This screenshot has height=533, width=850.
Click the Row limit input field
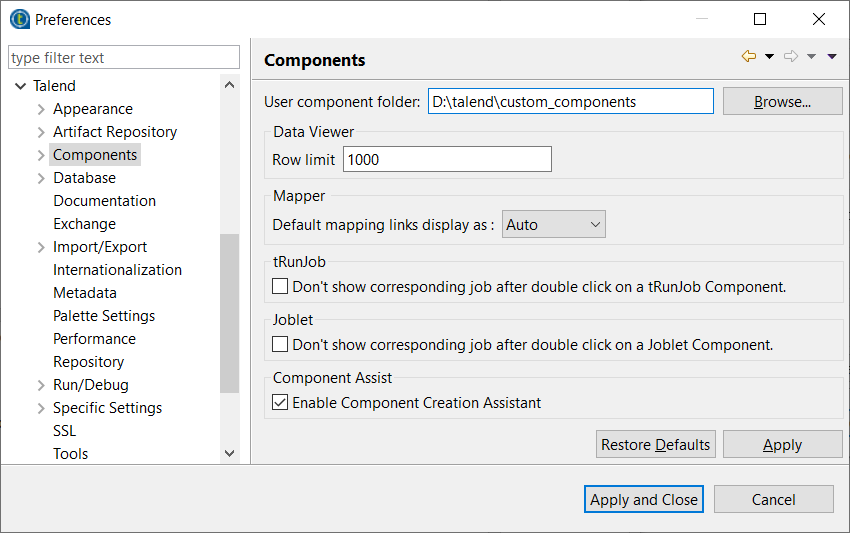pos(447,159)
